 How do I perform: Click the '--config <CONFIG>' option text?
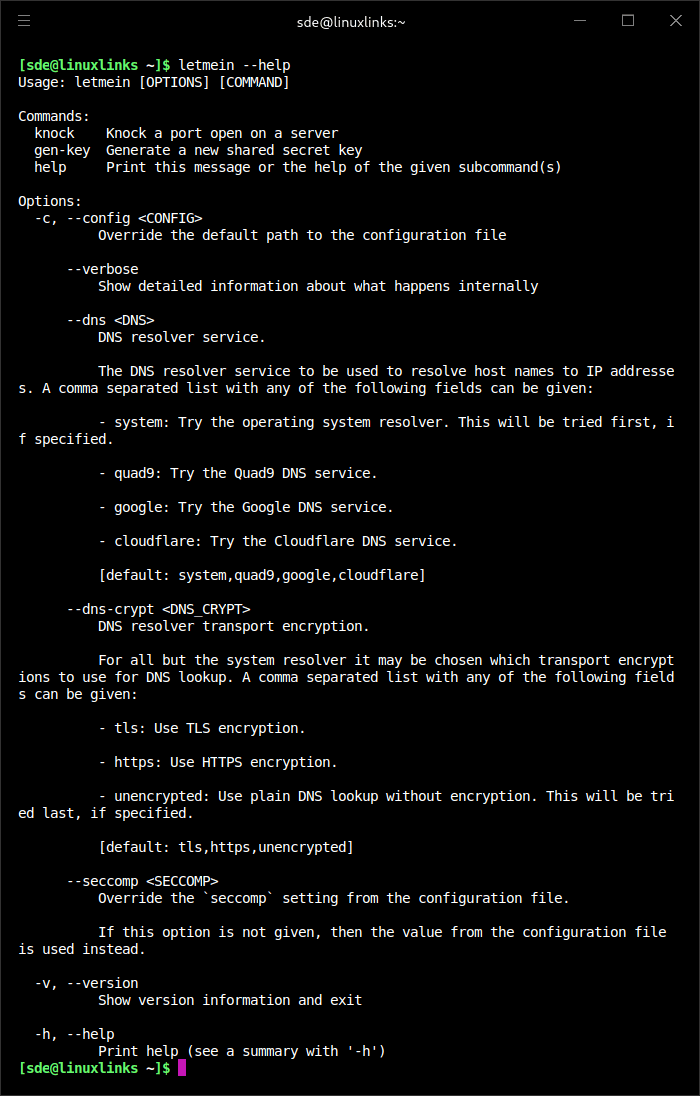(x=134, y=218)
